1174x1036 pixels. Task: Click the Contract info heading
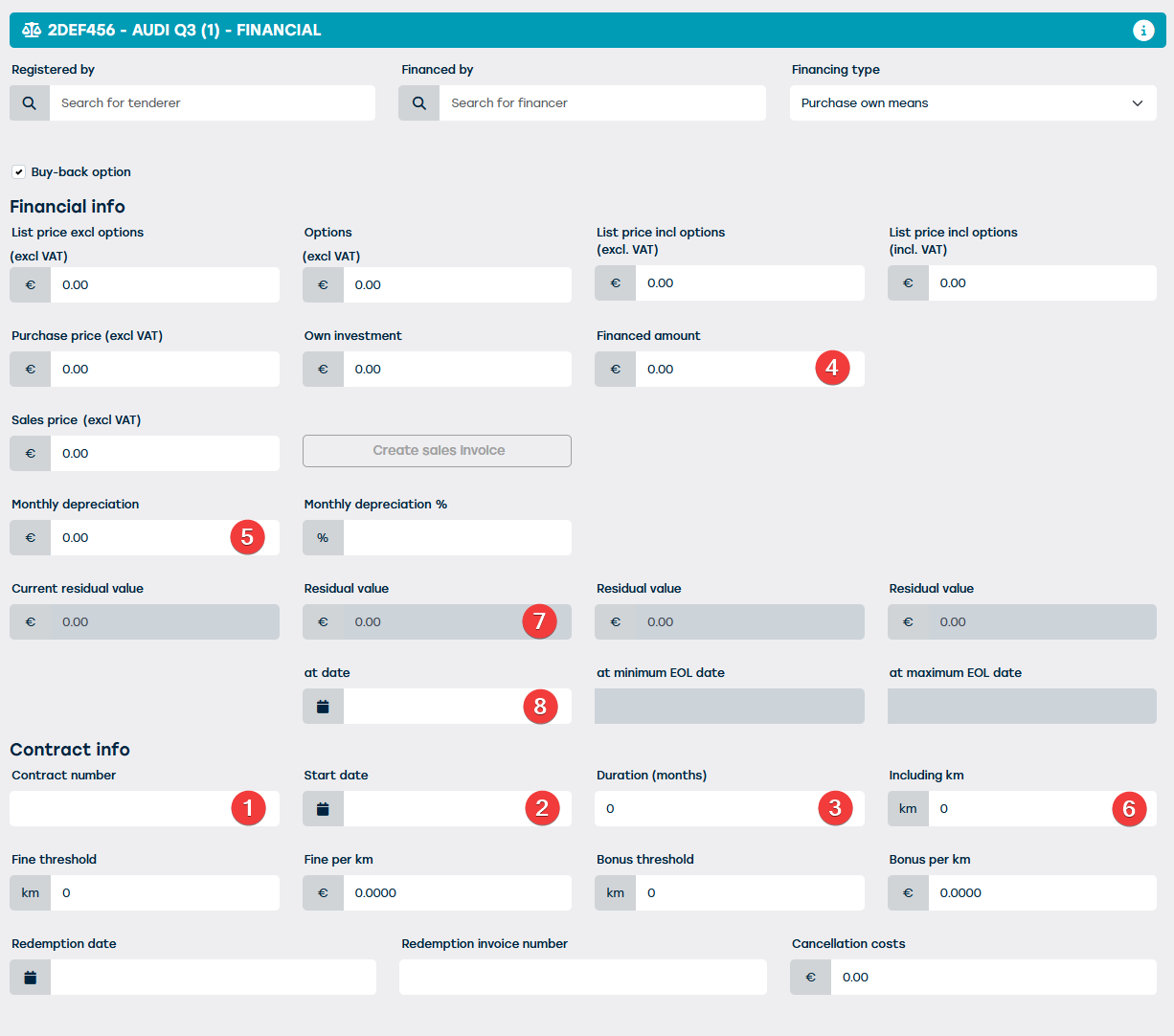[70, 750]
